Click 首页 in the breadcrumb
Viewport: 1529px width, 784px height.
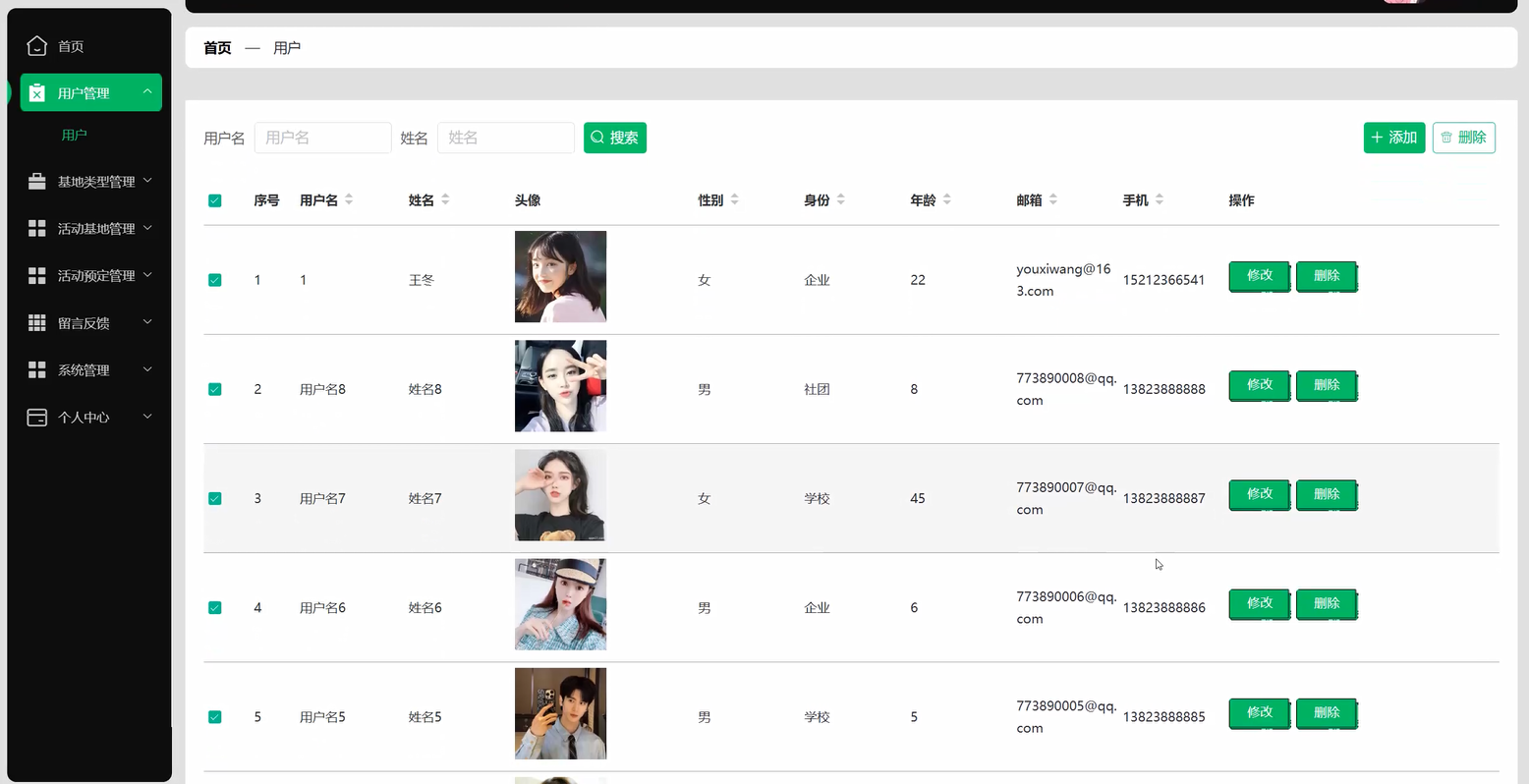(x=217, y=47)
